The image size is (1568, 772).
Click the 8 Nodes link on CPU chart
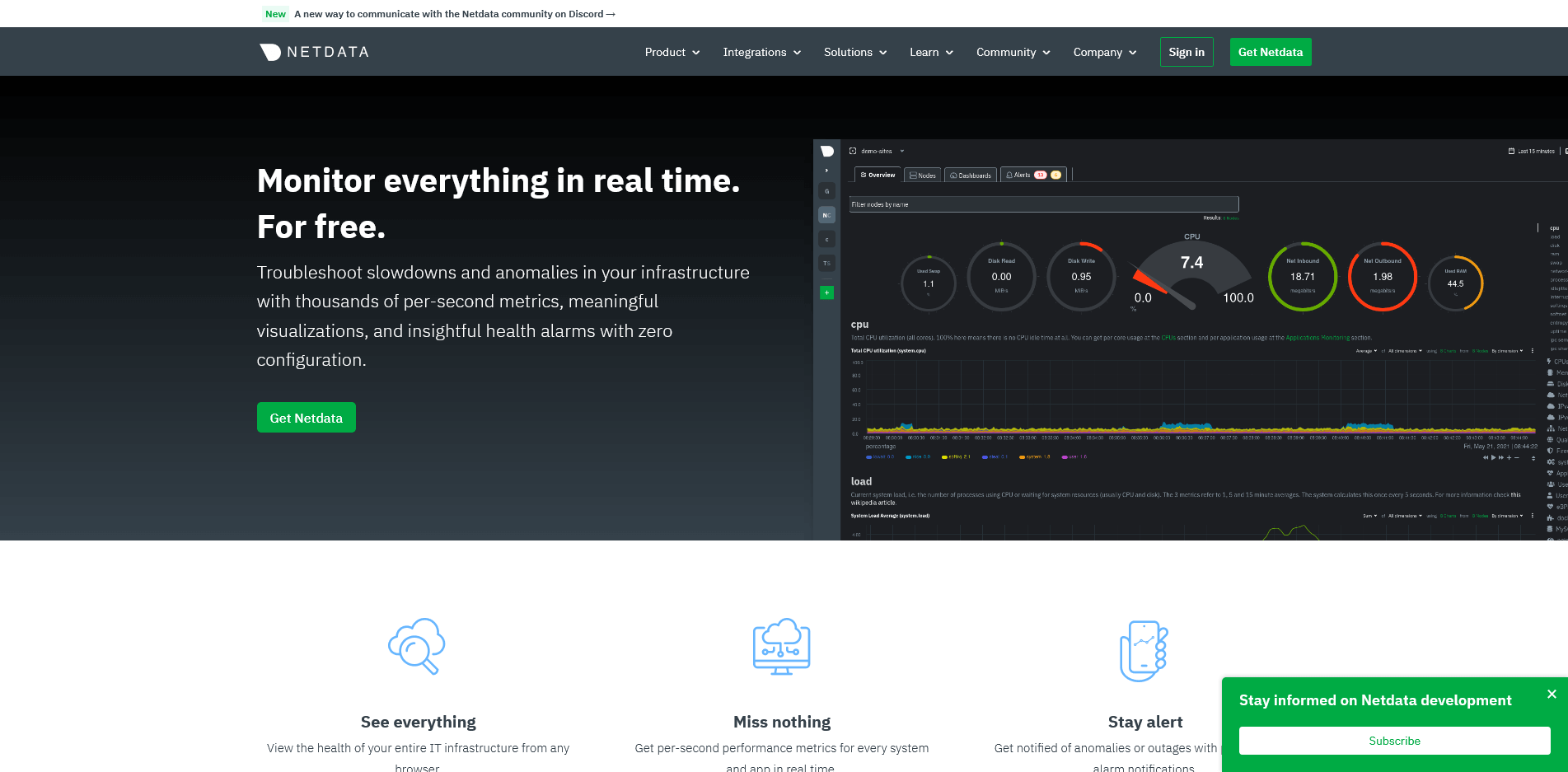pyautogui.click(x=1480, y=351)
